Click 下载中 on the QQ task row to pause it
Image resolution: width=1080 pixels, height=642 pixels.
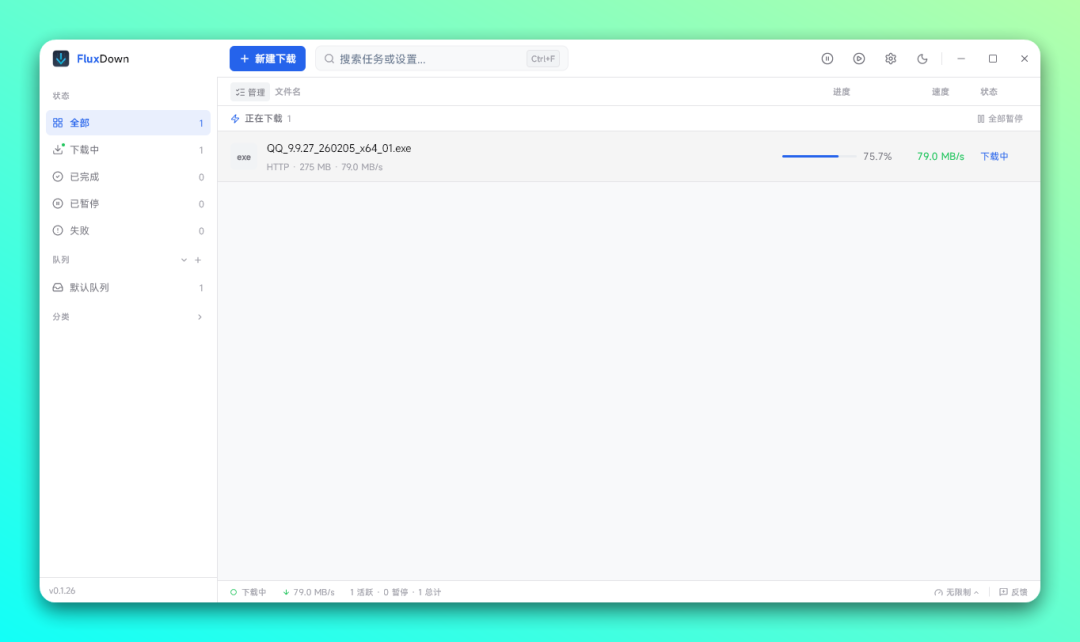(992, 156)
